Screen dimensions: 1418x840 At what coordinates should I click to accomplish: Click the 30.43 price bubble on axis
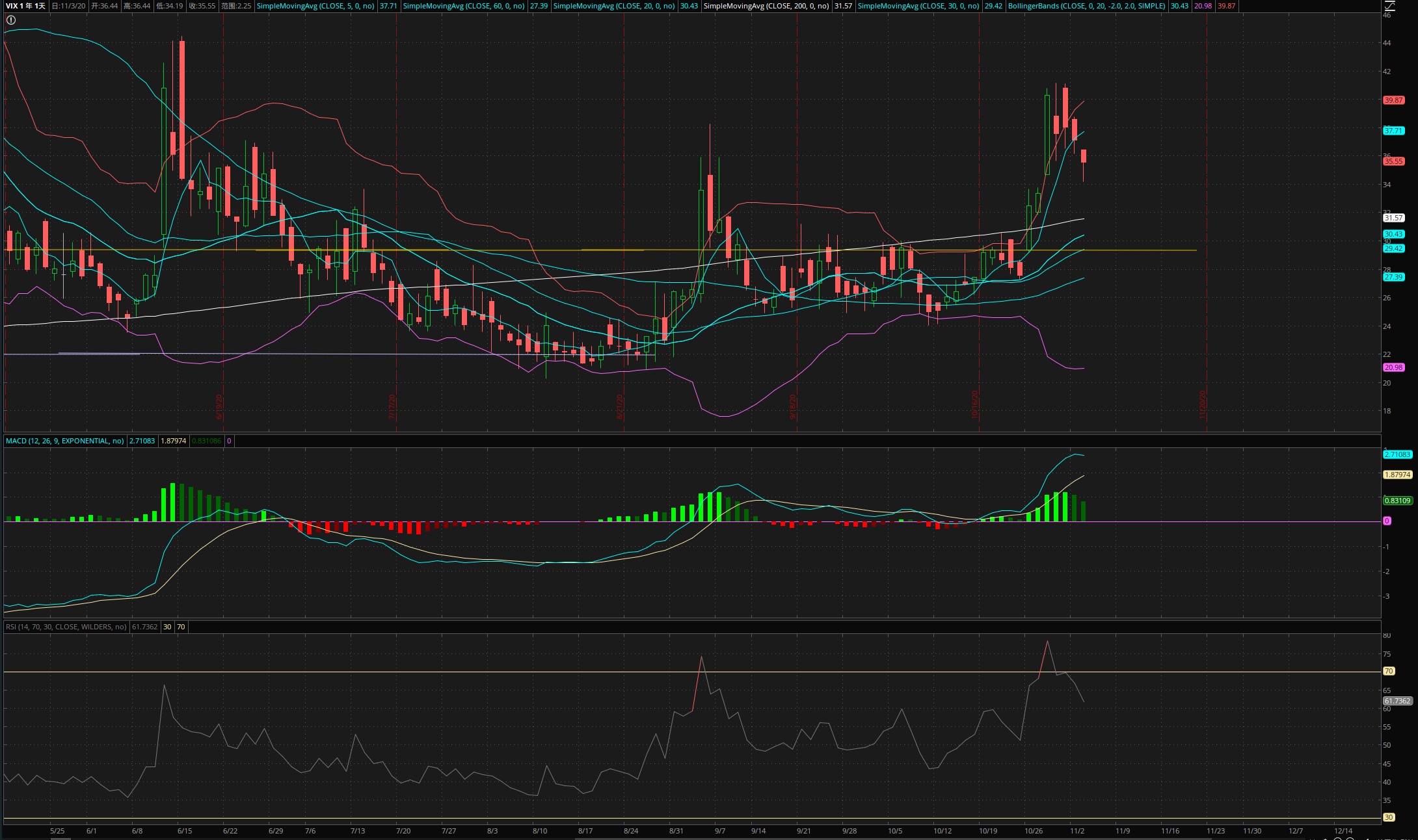click(1393, 234)
